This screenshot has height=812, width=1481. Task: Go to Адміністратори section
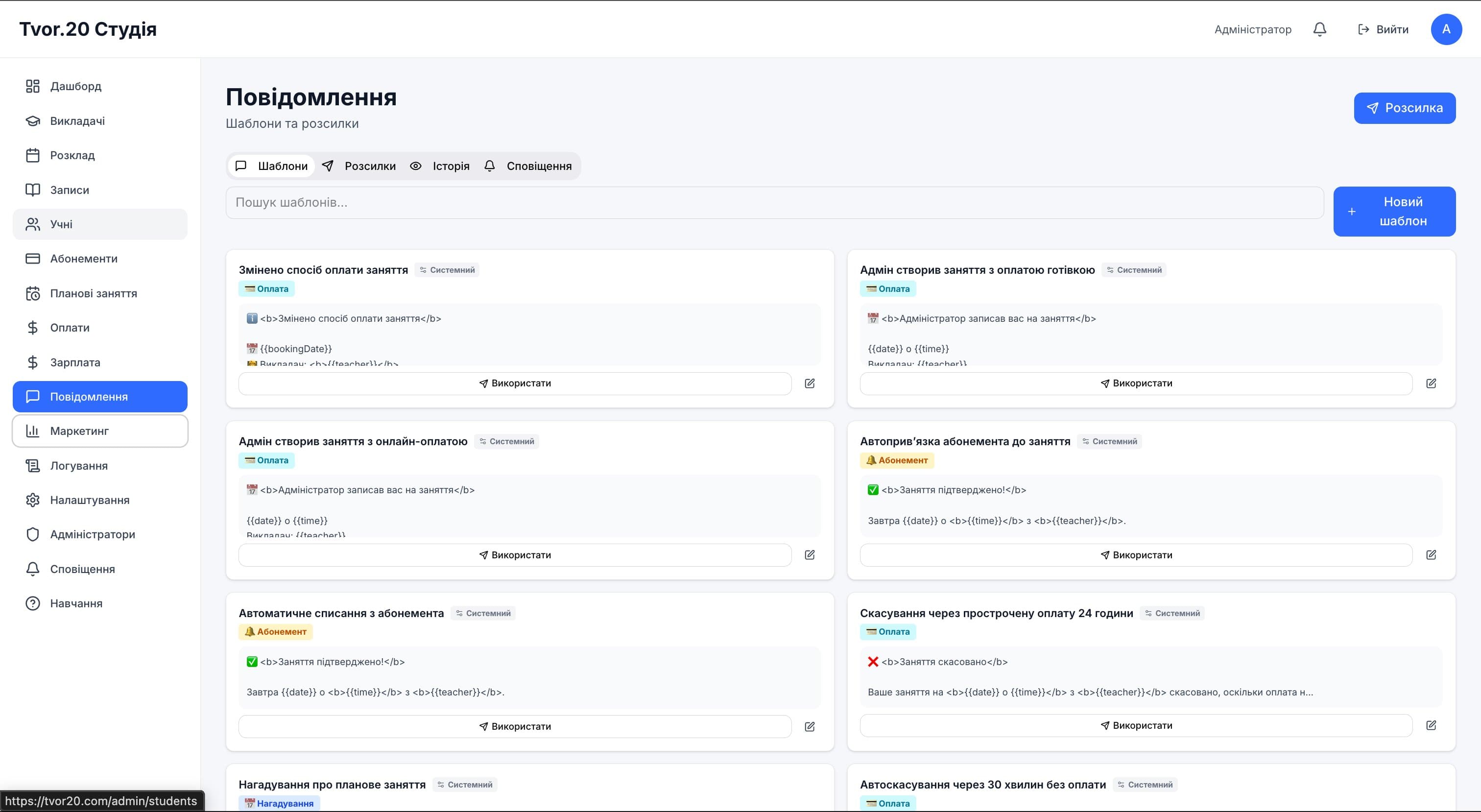(100, 535)
